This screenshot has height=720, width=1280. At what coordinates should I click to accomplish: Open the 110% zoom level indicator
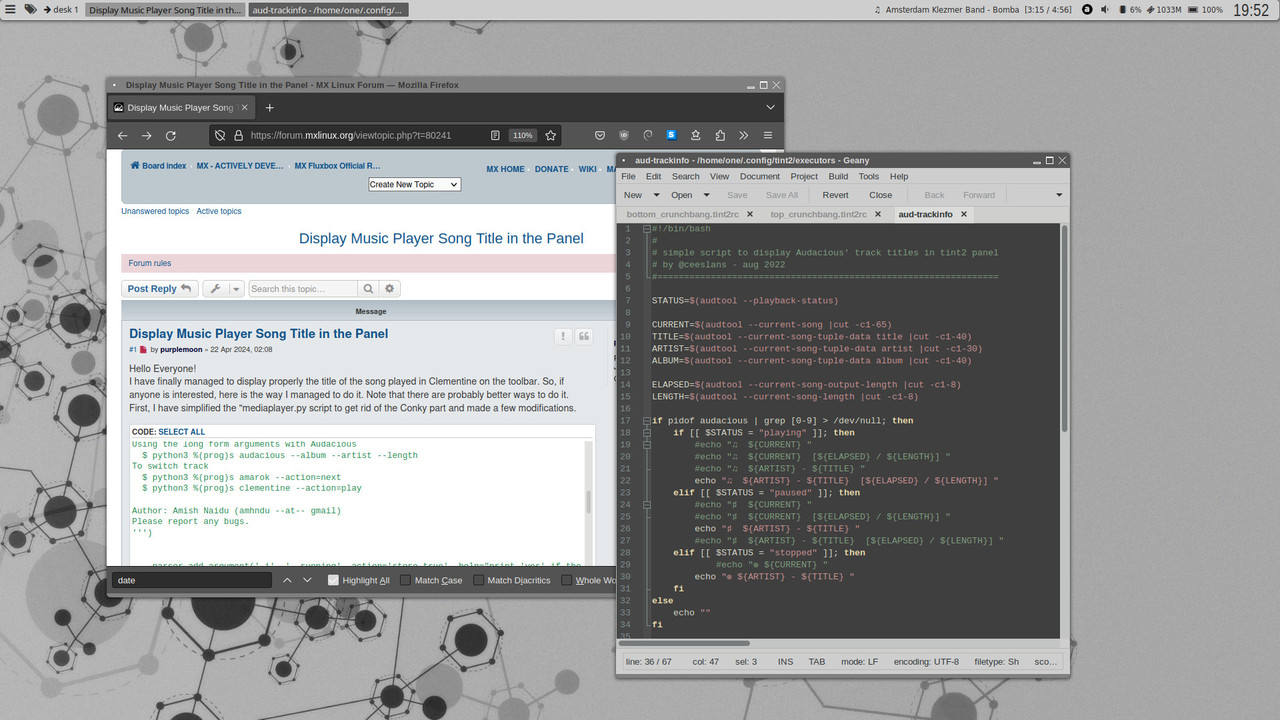click(522, 135)
